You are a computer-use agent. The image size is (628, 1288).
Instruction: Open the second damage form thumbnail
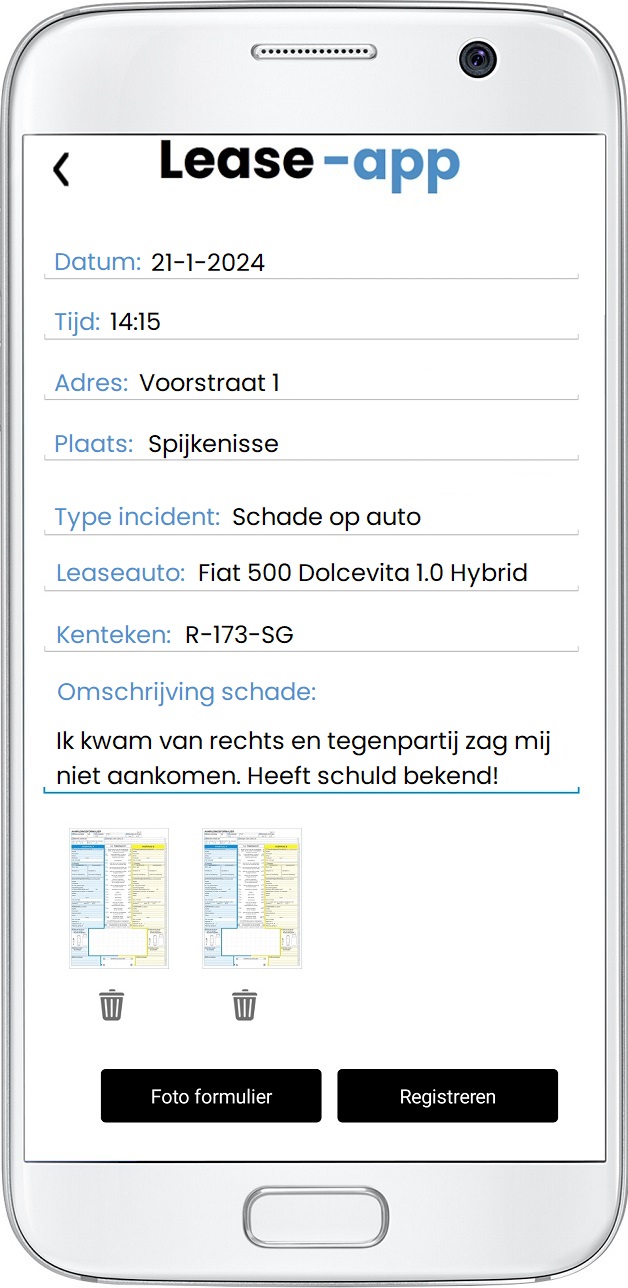pyautogui.click(x=251, y=898)
